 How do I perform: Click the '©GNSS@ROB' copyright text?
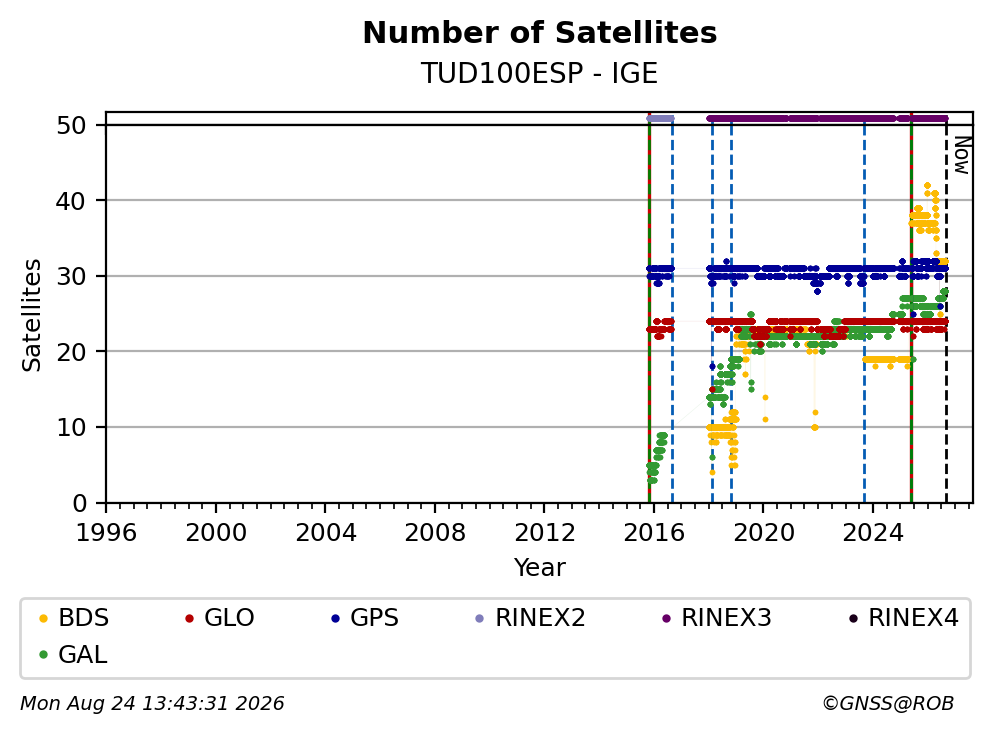click(888, 704)
